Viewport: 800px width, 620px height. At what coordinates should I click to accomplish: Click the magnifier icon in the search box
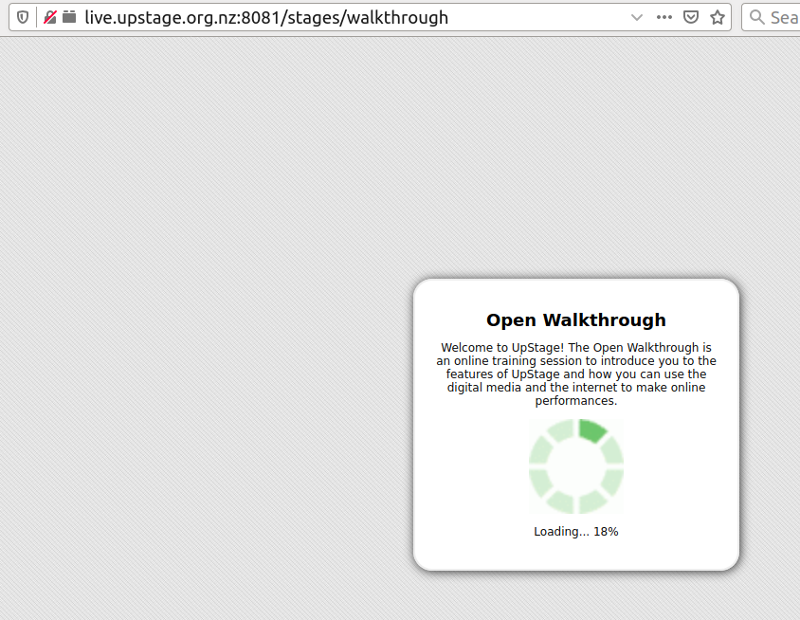(757, 17)
